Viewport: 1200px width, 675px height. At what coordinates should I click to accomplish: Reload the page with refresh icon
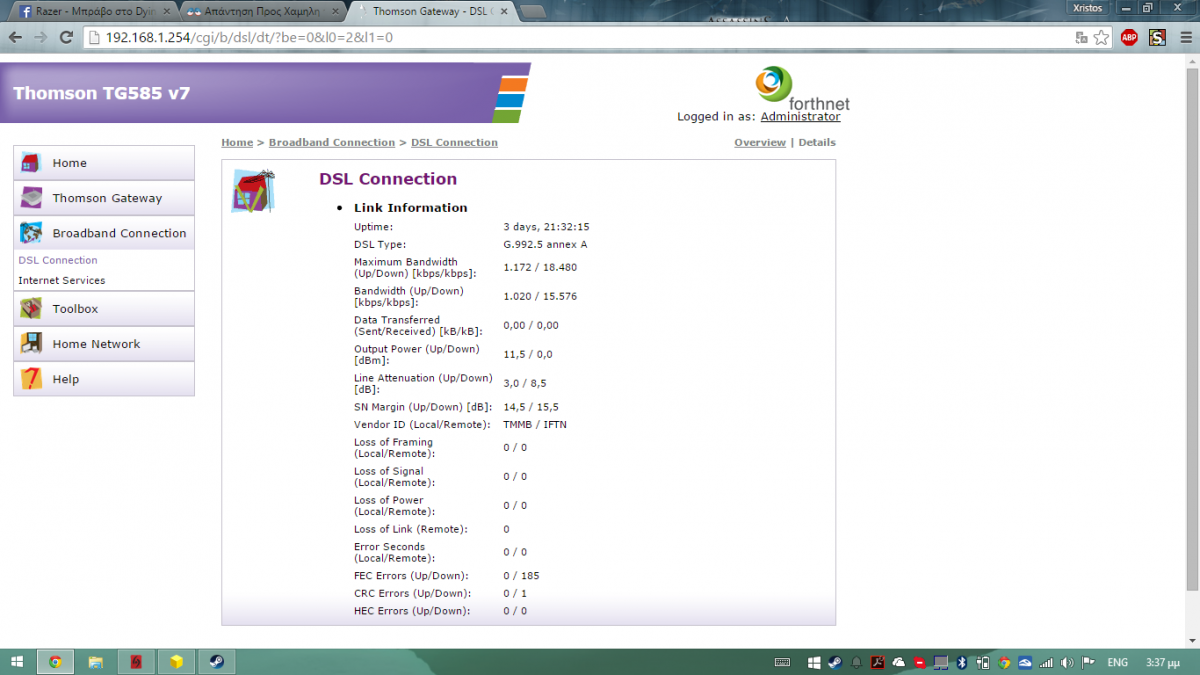point(66,37)
